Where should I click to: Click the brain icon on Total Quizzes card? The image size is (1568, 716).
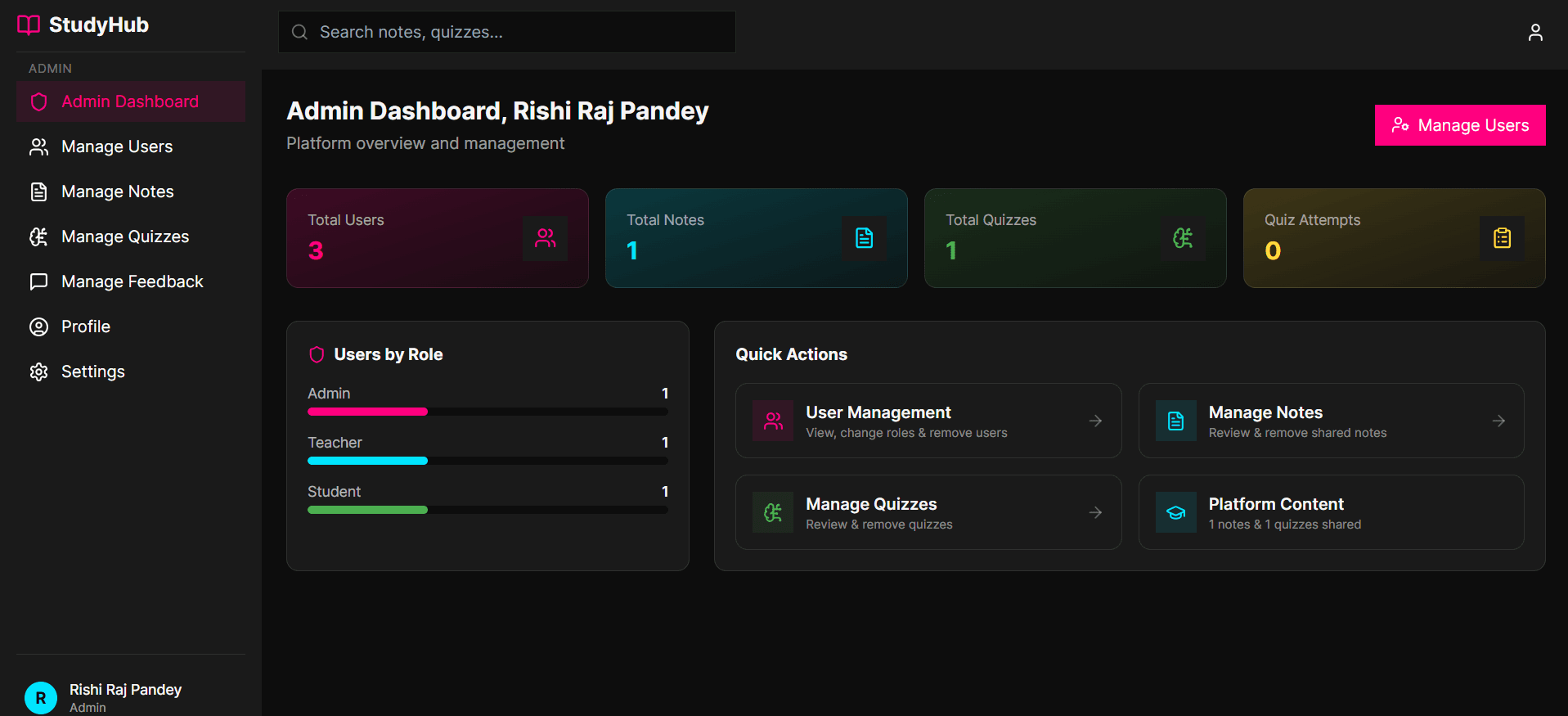click(1184, 238)
